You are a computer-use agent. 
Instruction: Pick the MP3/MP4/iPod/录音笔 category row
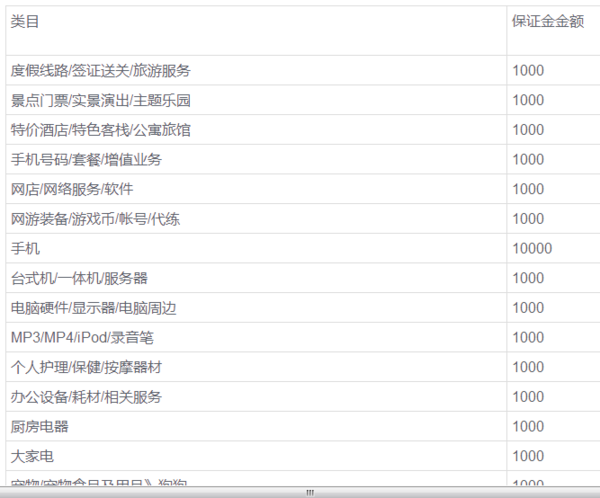click(x=82, y=337)
